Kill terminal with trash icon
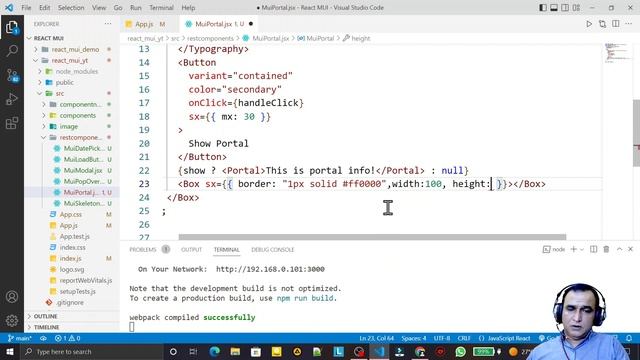Viewport: 640px width, 360px height. (x=606, y=249)
